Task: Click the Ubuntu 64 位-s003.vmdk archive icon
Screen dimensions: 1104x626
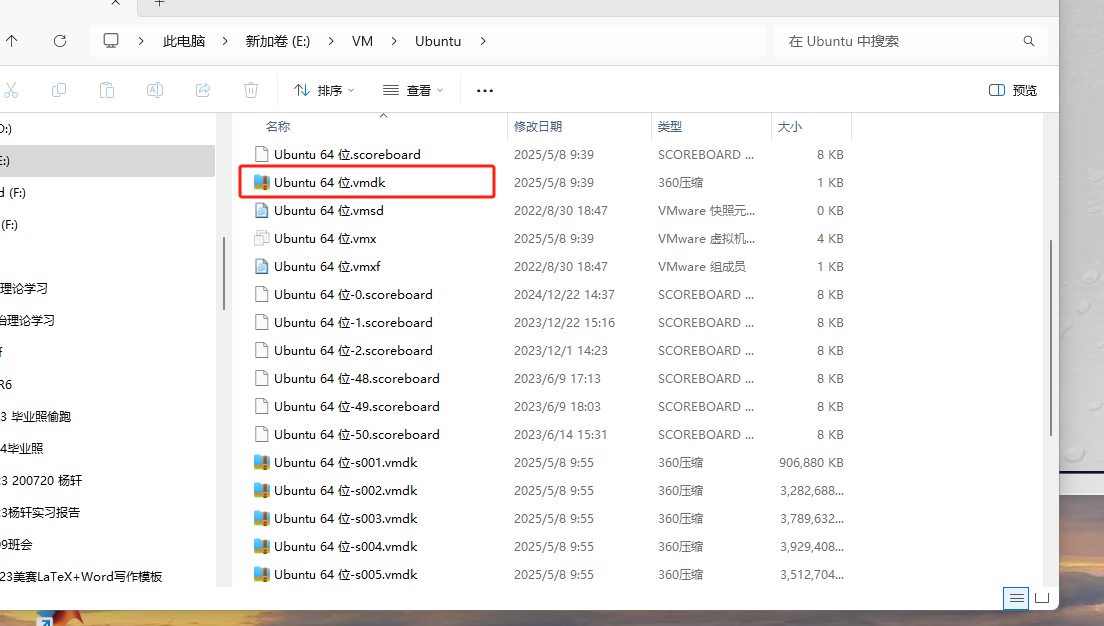Action: (x=261, y=519)
